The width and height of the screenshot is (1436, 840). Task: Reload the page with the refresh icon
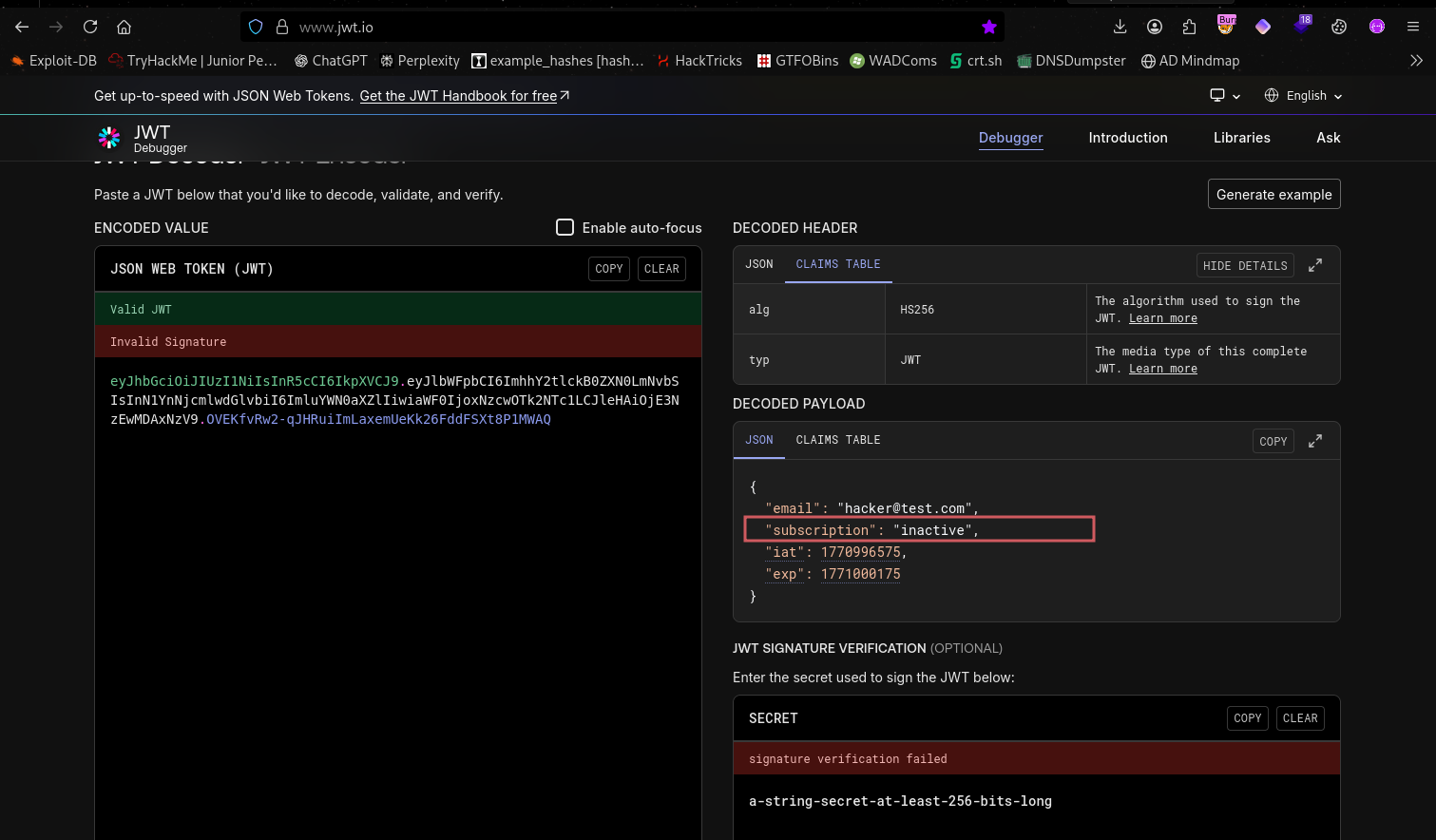coord(90,27)
